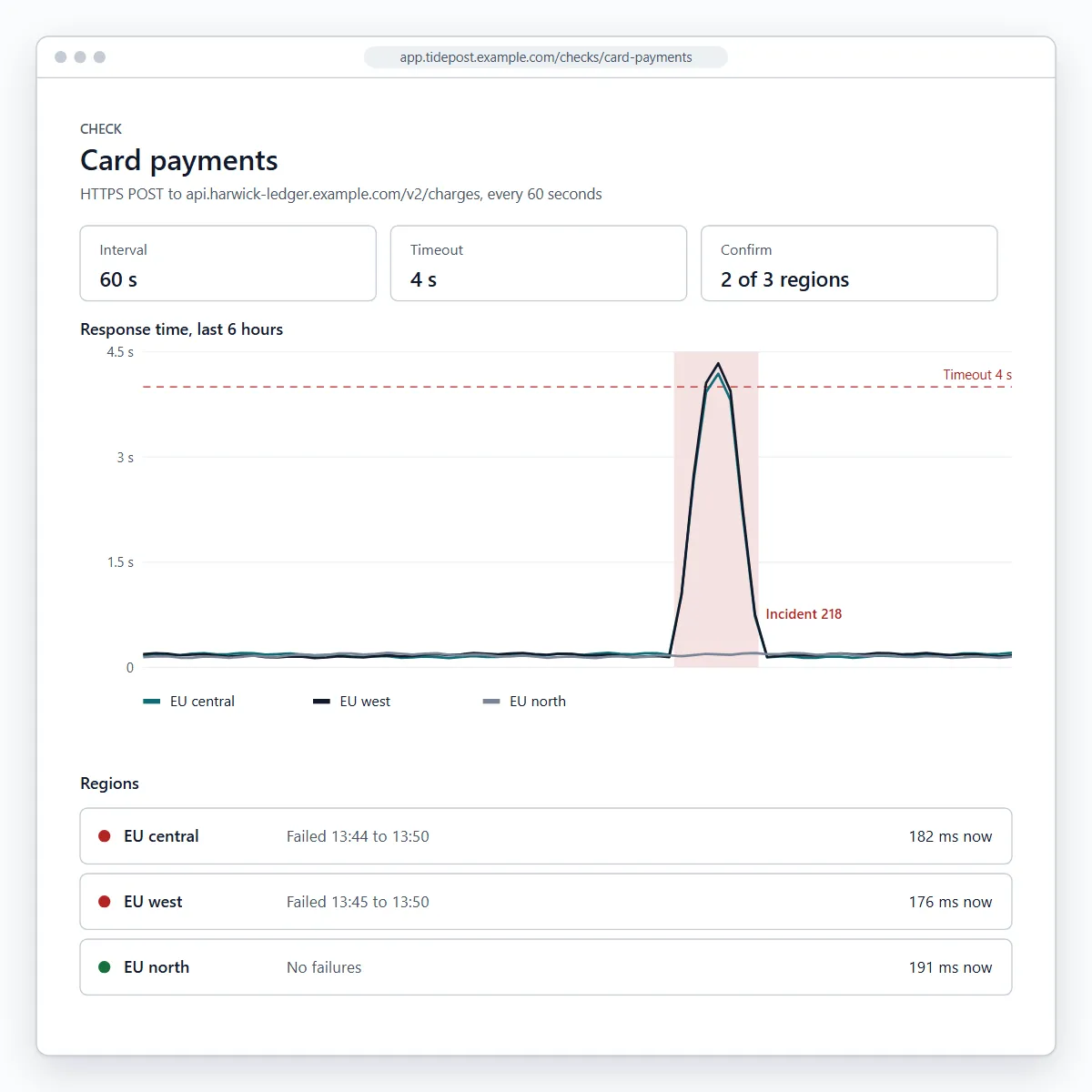Open the Interval 60 s card

coord(228,263)
